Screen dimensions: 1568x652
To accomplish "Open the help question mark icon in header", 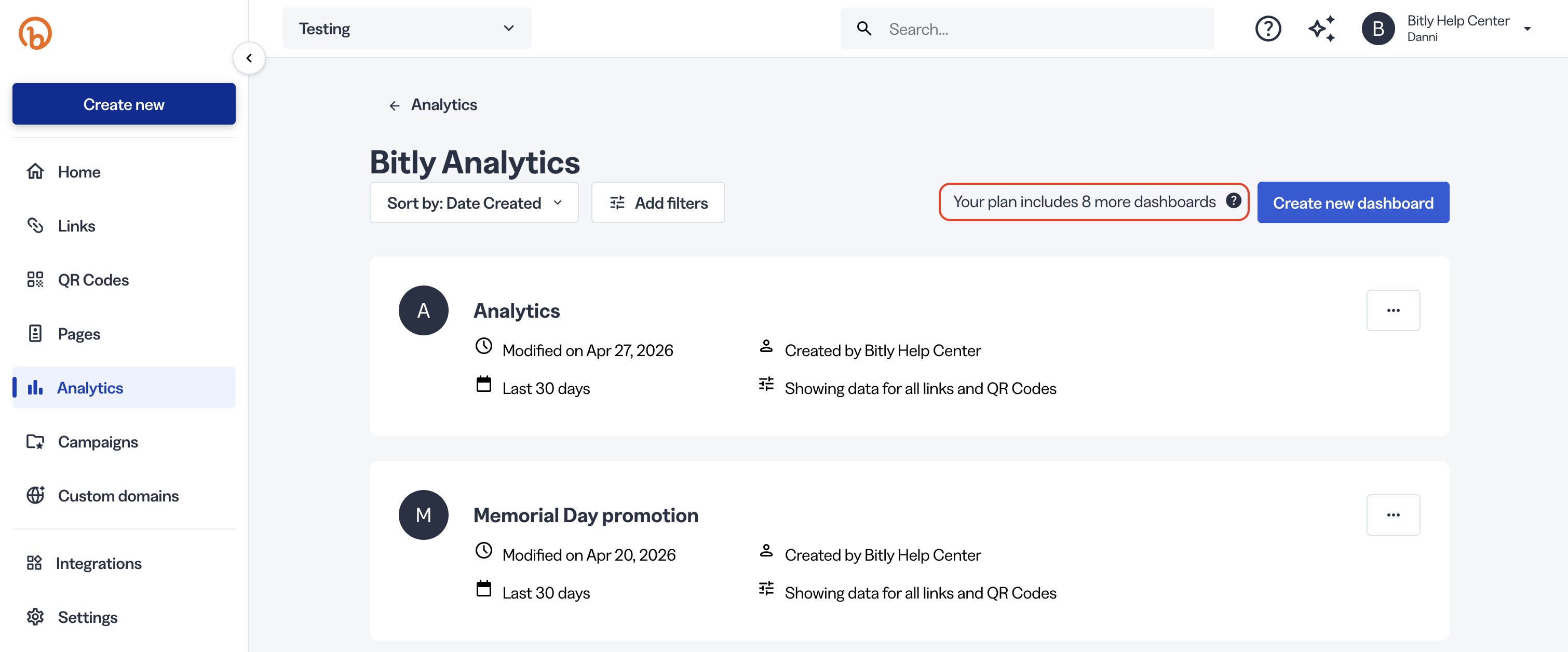I will [1268, 29].
